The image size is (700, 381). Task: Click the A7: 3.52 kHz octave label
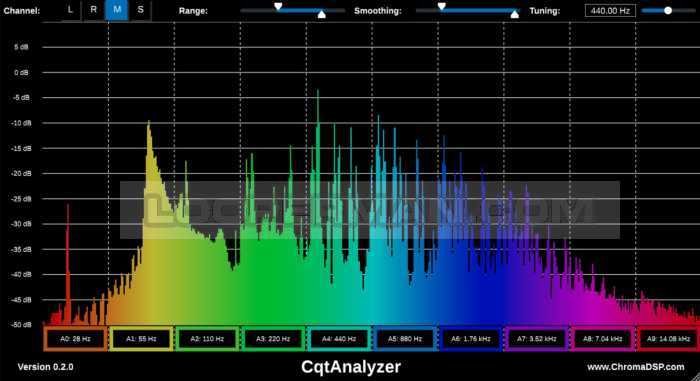click(537, 339)
